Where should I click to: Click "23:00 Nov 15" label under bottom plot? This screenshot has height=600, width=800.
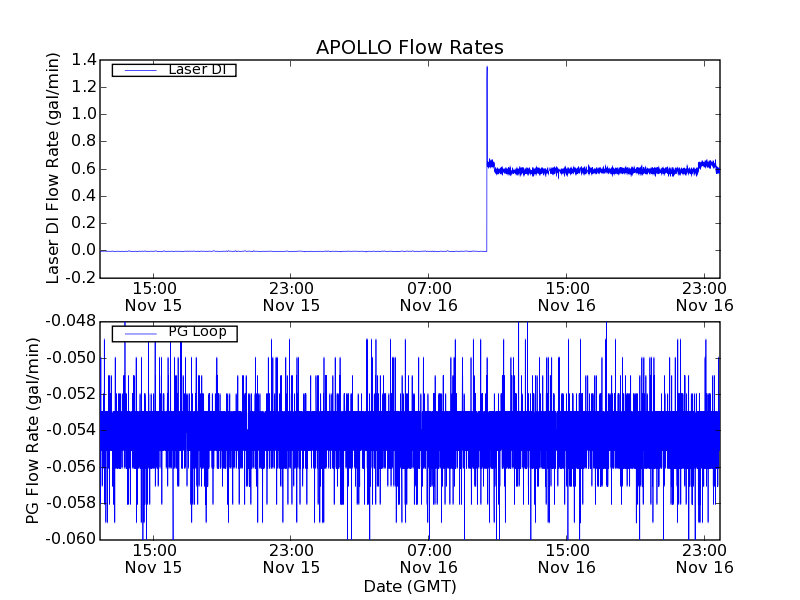pyautogui.click(x=291, y=558)
